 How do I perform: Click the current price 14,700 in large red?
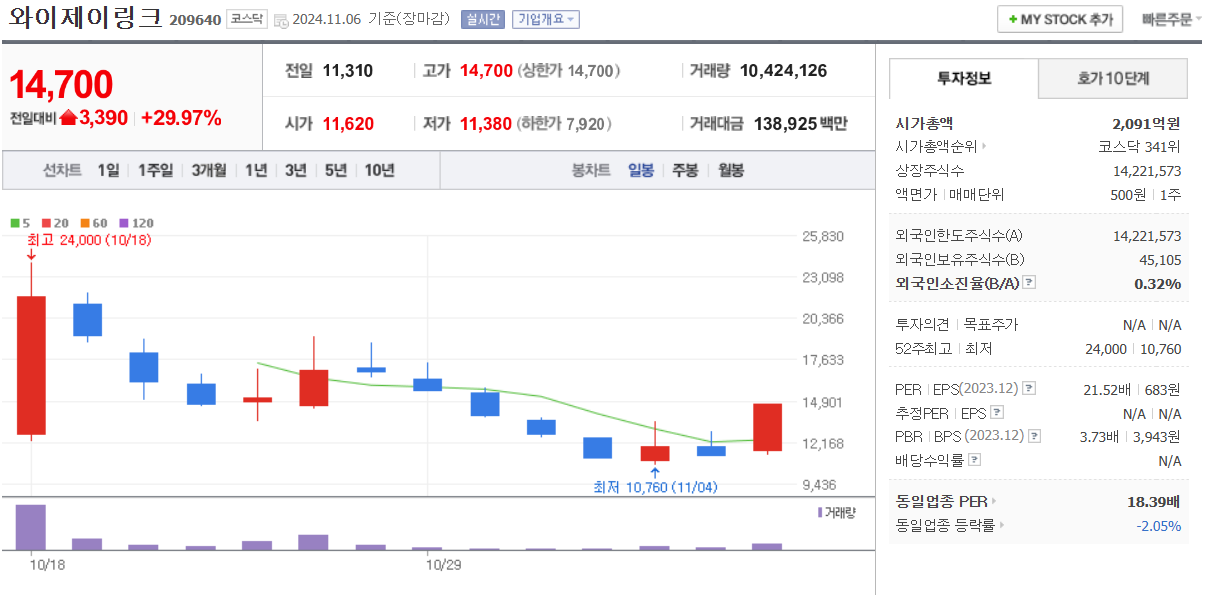pyautogui.click(x=61, y=86)
